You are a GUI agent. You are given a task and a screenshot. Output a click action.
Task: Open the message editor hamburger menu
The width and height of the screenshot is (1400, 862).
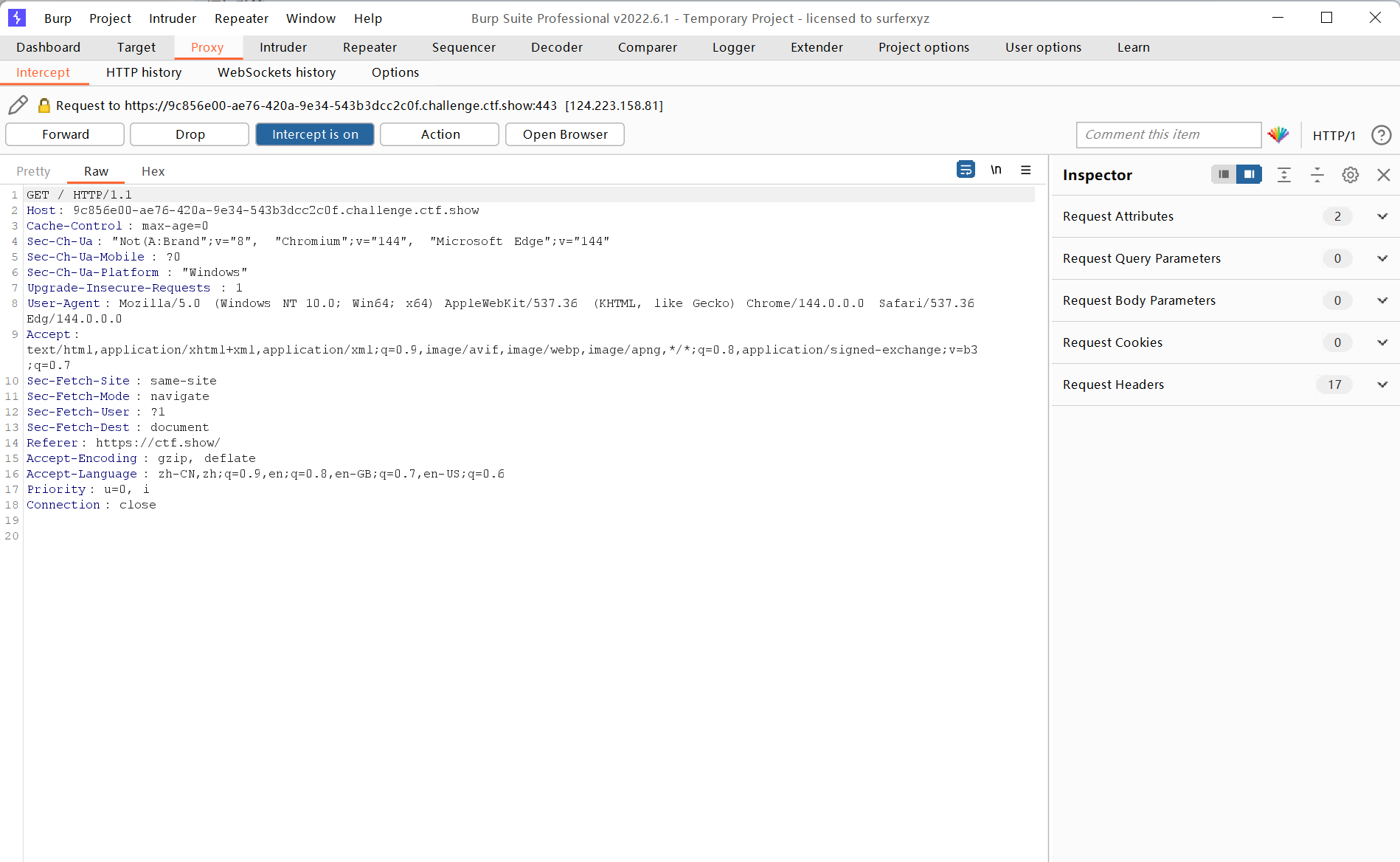pos(1025,170)
